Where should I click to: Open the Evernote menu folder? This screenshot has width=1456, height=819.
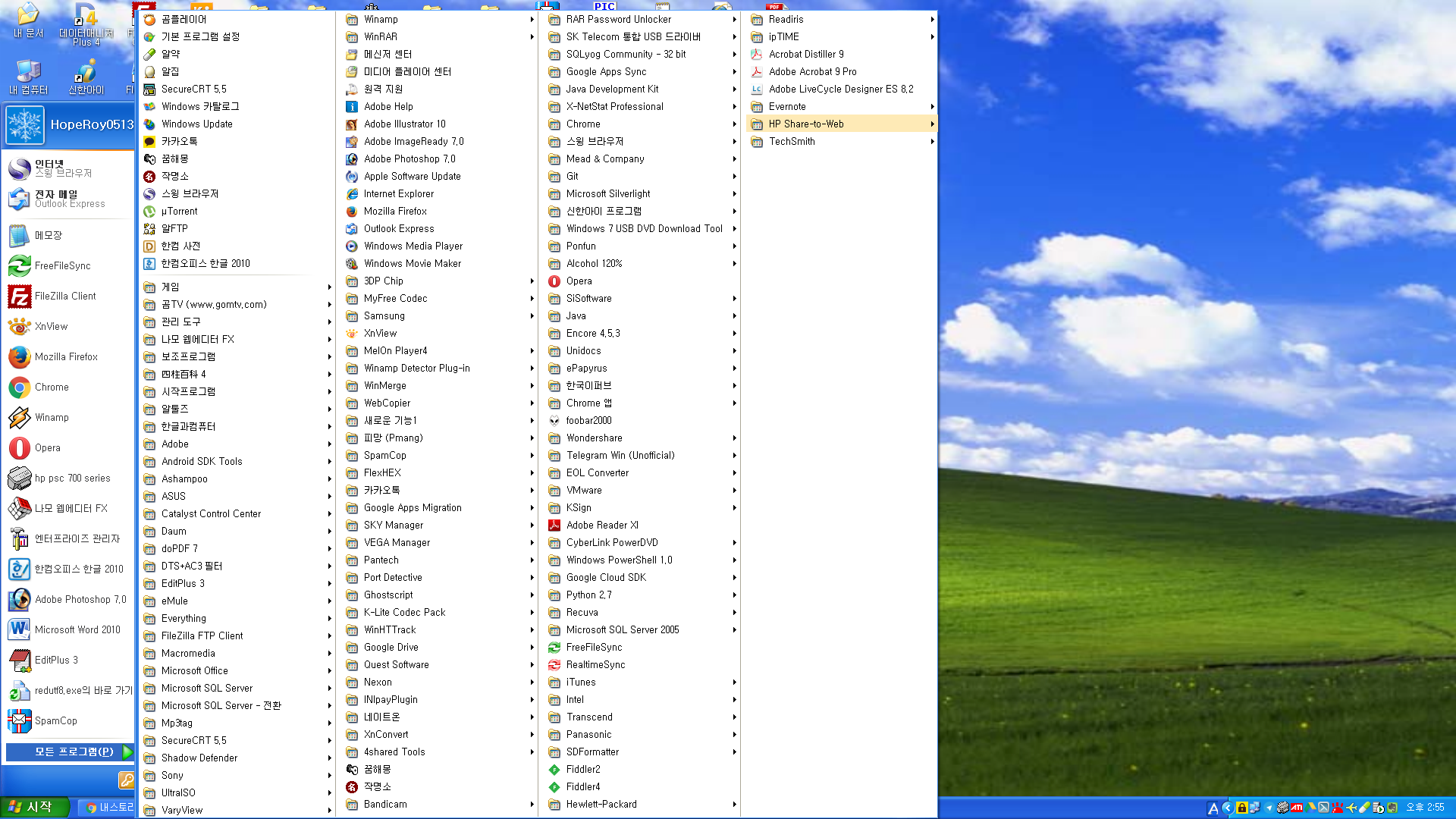843,106
